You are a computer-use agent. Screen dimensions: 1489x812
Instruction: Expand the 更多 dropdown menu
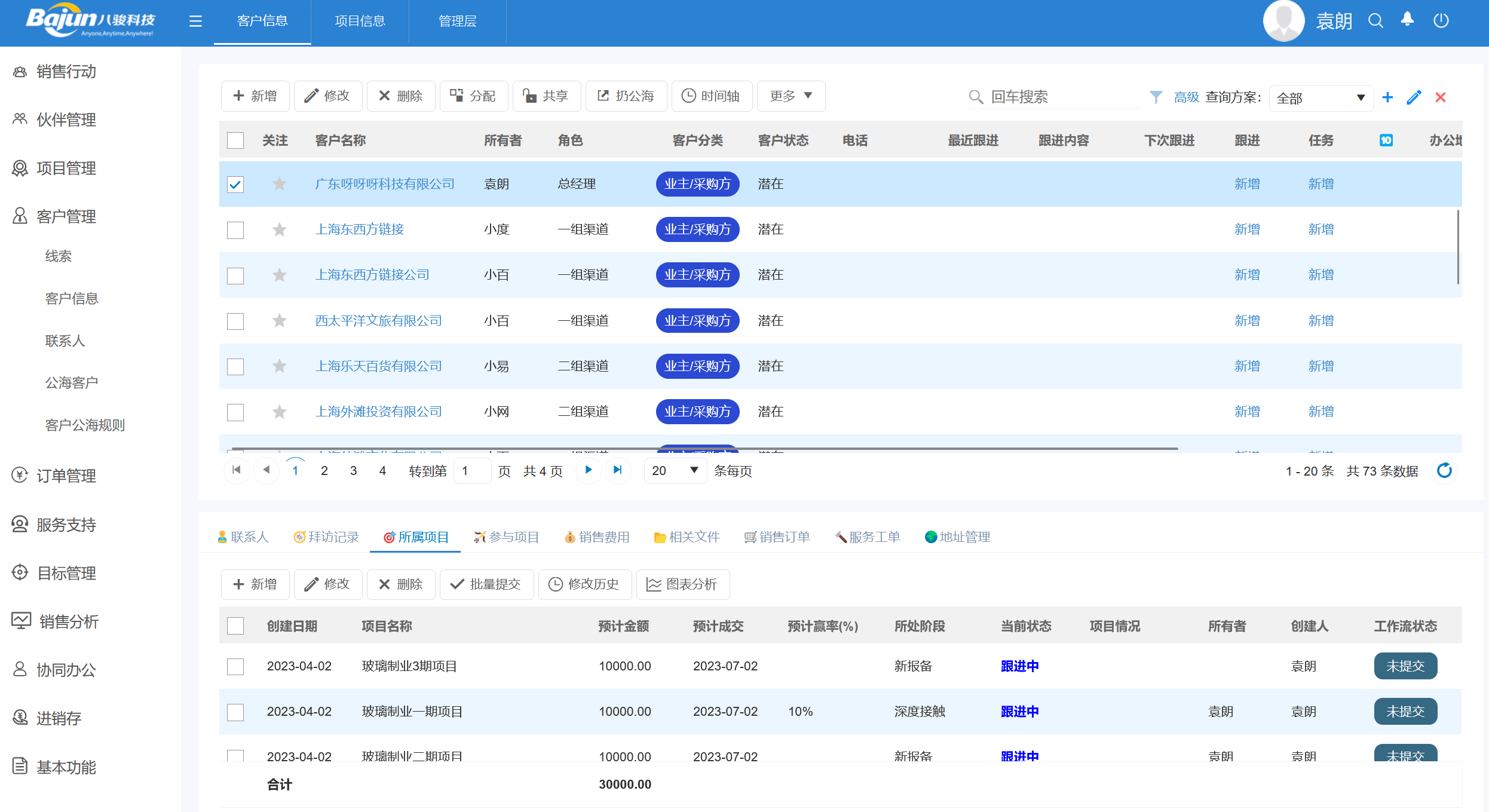tap(791, 96)
